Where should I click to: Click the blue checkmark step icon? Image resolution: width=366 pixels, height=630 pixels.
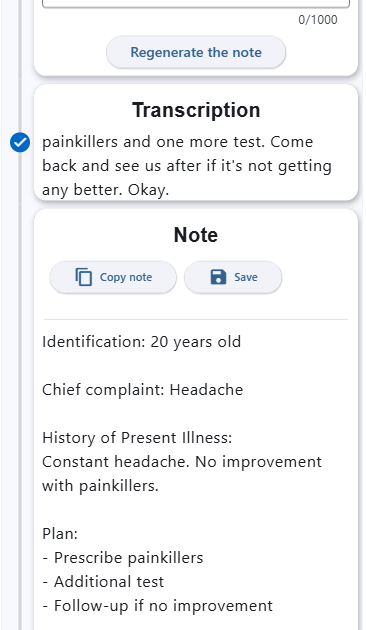(20, 142)
